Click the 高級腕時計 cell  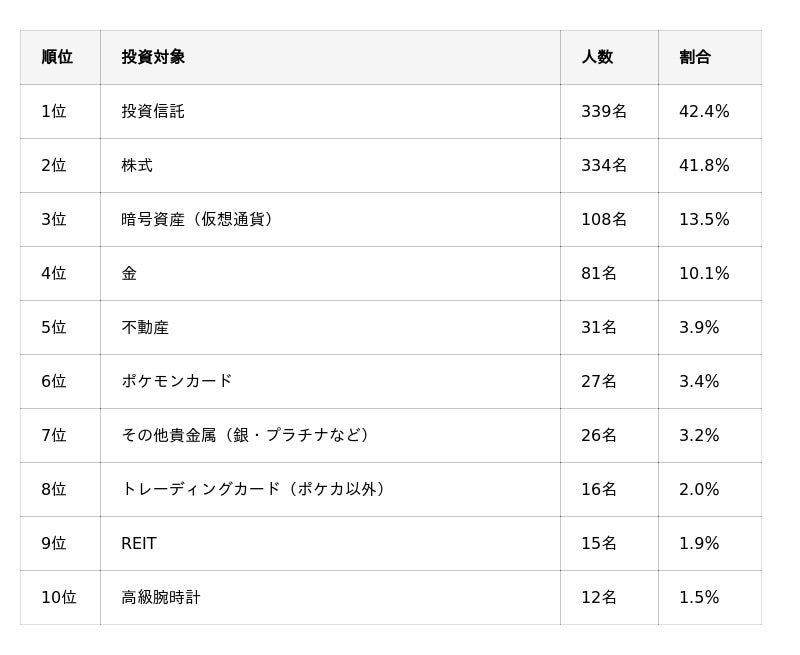click(161, 597)
